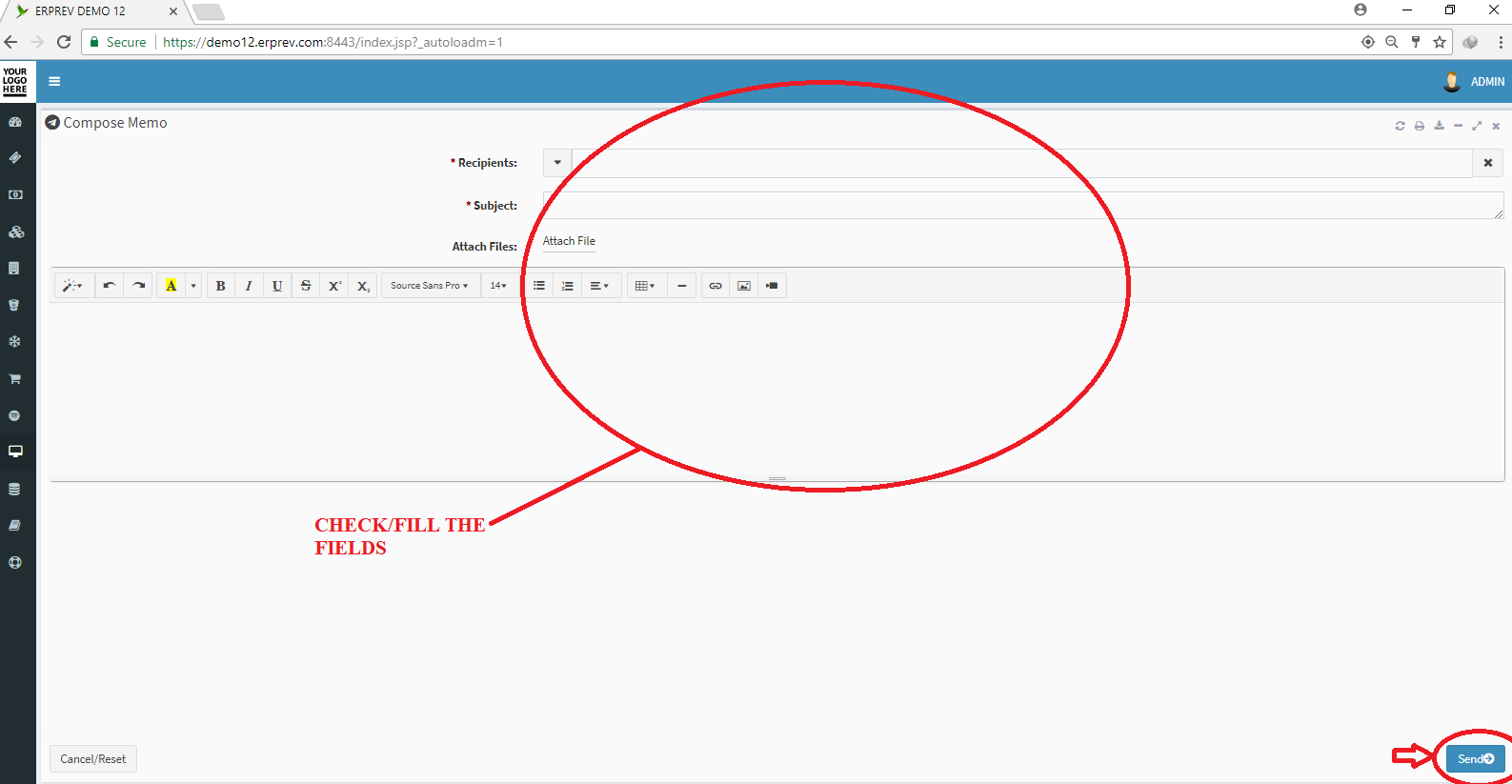Click the browser address bar URL
Screen dimensions: 1512x784
coord(333,42)
